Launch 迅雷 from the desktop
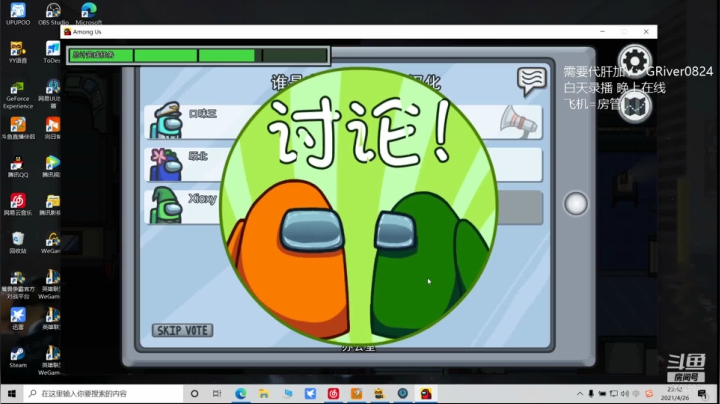 (x=18, y=319)
